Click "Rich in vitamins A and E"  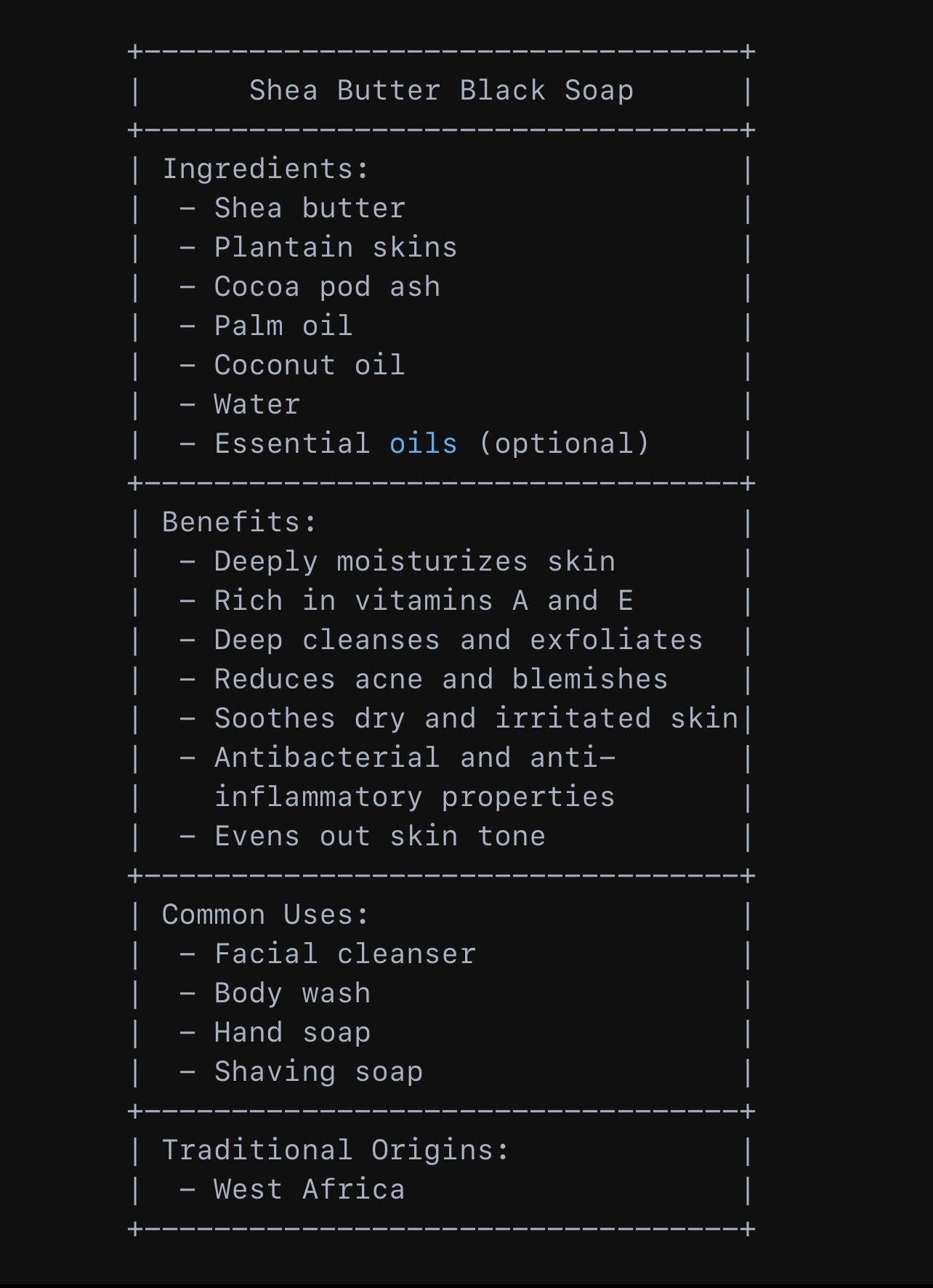click(424, 601)
